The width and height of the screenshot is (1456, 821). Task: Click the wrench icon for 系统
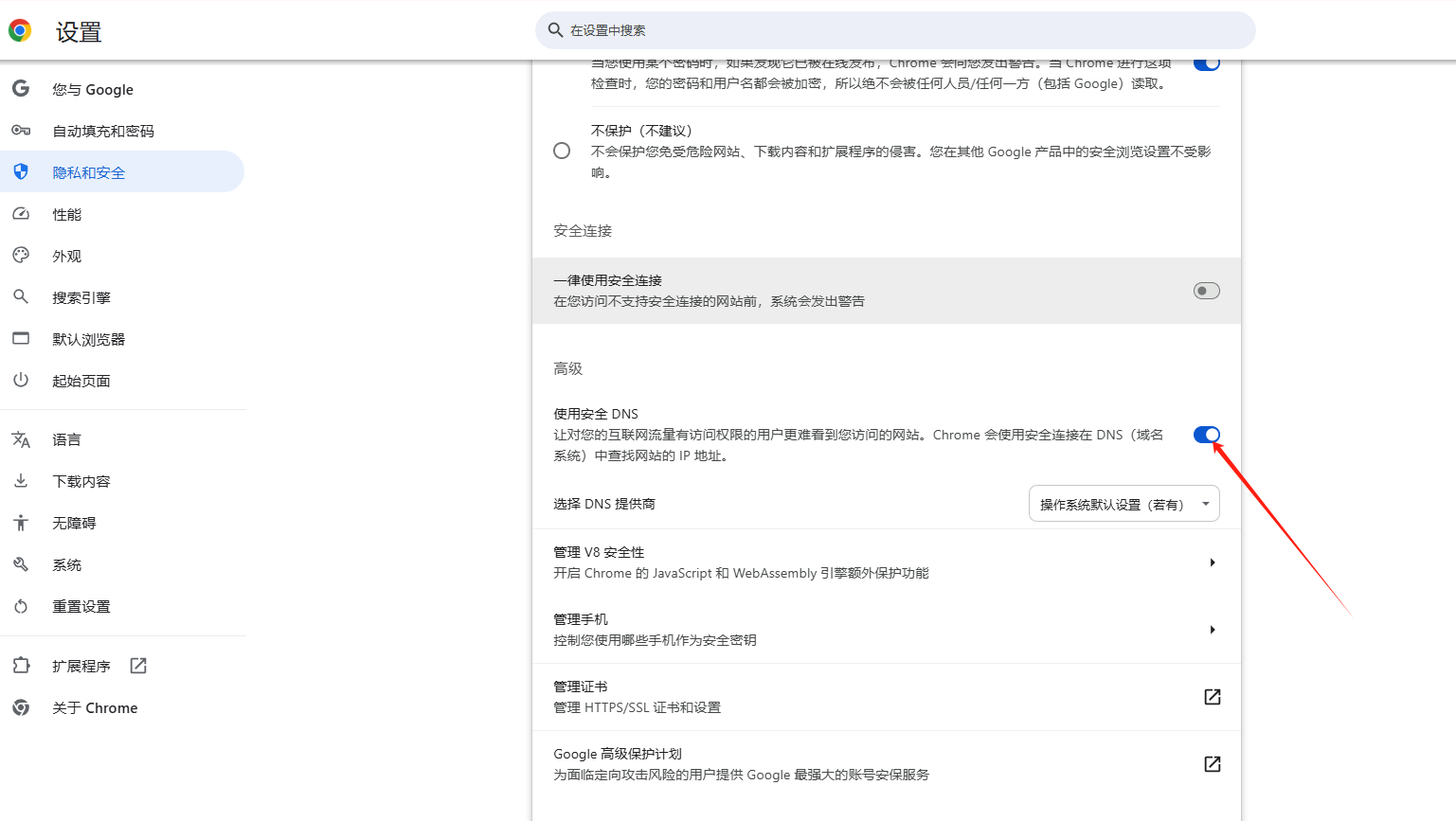21,564
